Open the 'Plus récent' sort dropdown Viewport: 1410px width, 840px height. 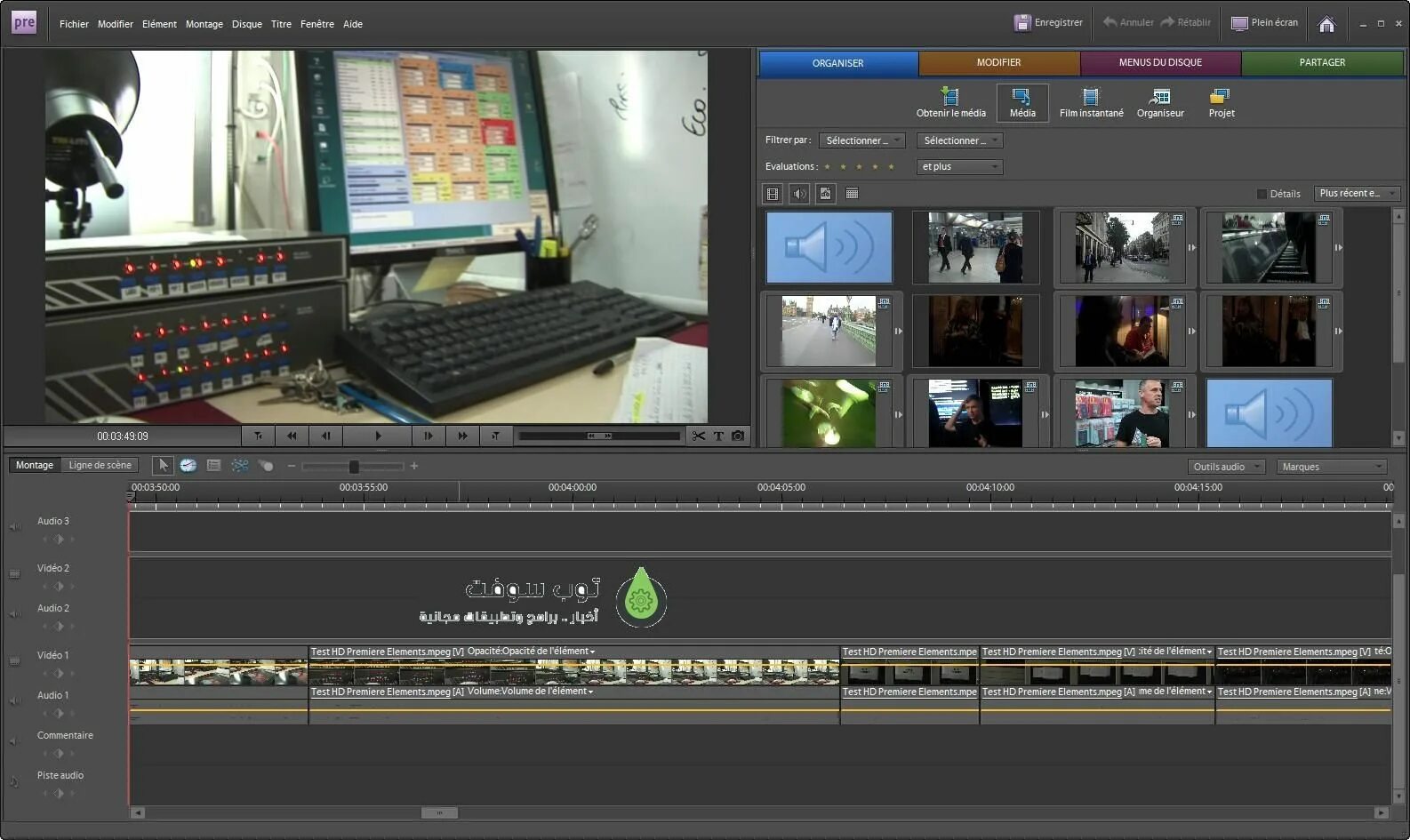pos(1358,194)
